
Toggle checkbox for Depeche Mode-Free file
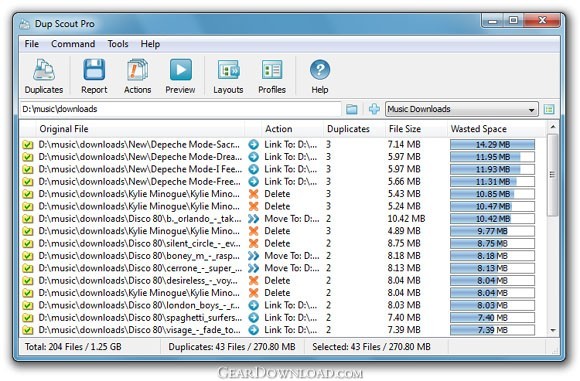(x=28, y=182)
